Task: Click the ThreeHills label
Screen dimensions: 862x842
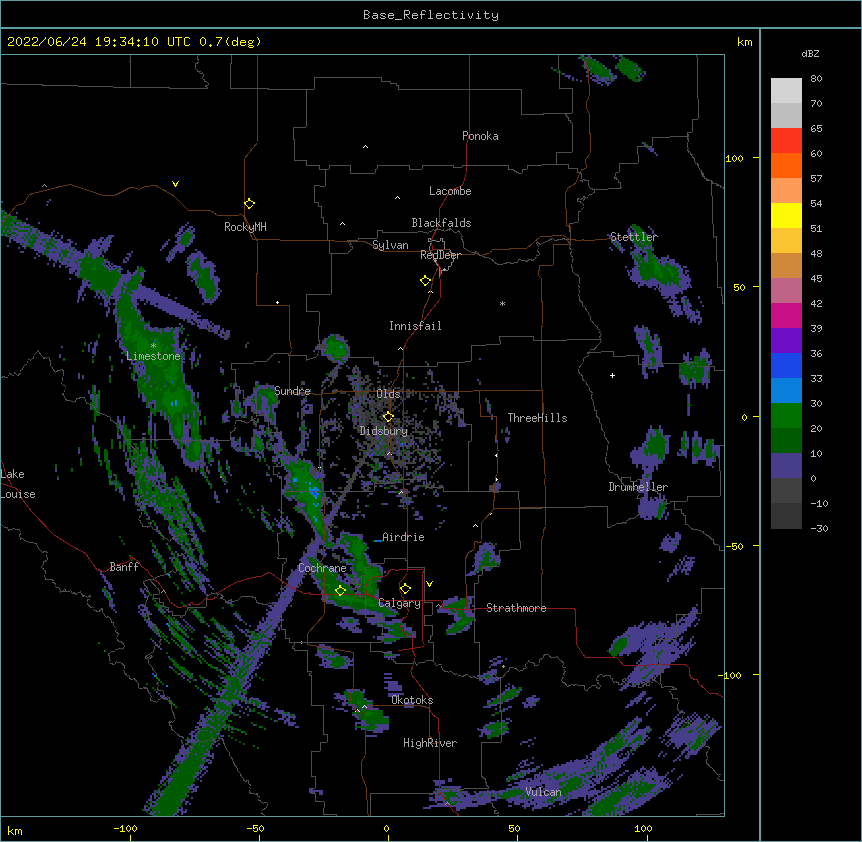Action: pos(537,418)
